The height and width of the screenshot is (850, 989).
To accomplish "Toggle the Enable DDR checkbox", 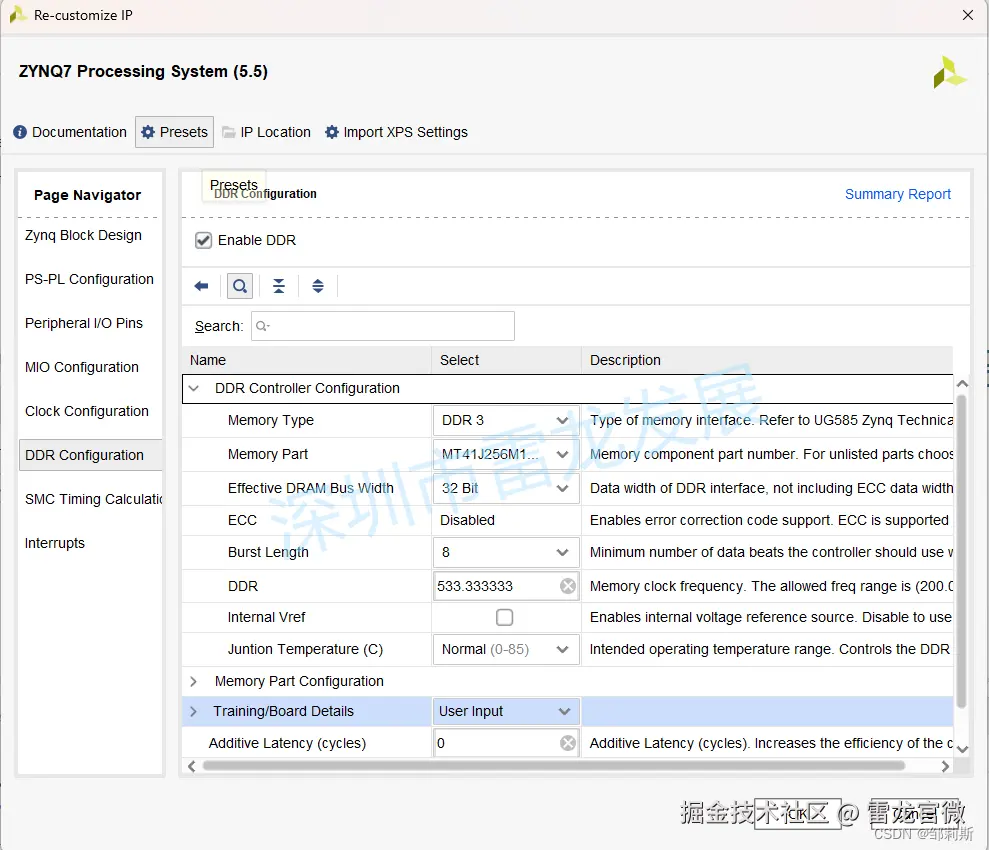I will [203, 240].
